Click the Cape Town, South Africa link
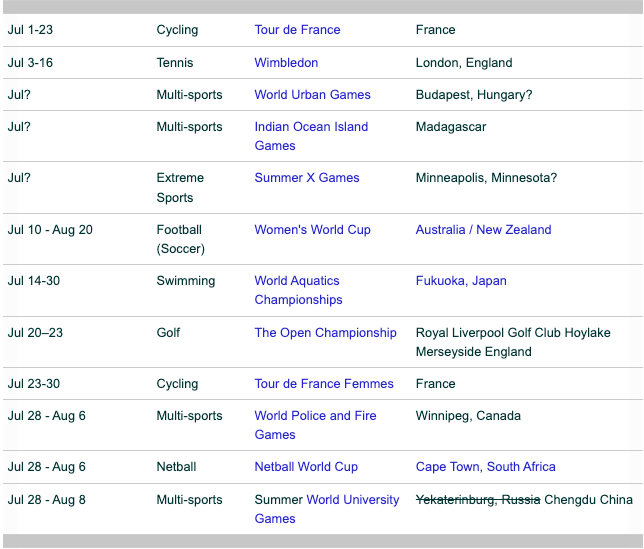The width and height of the screenshot is (644, 549). click(x=485, y=466)
